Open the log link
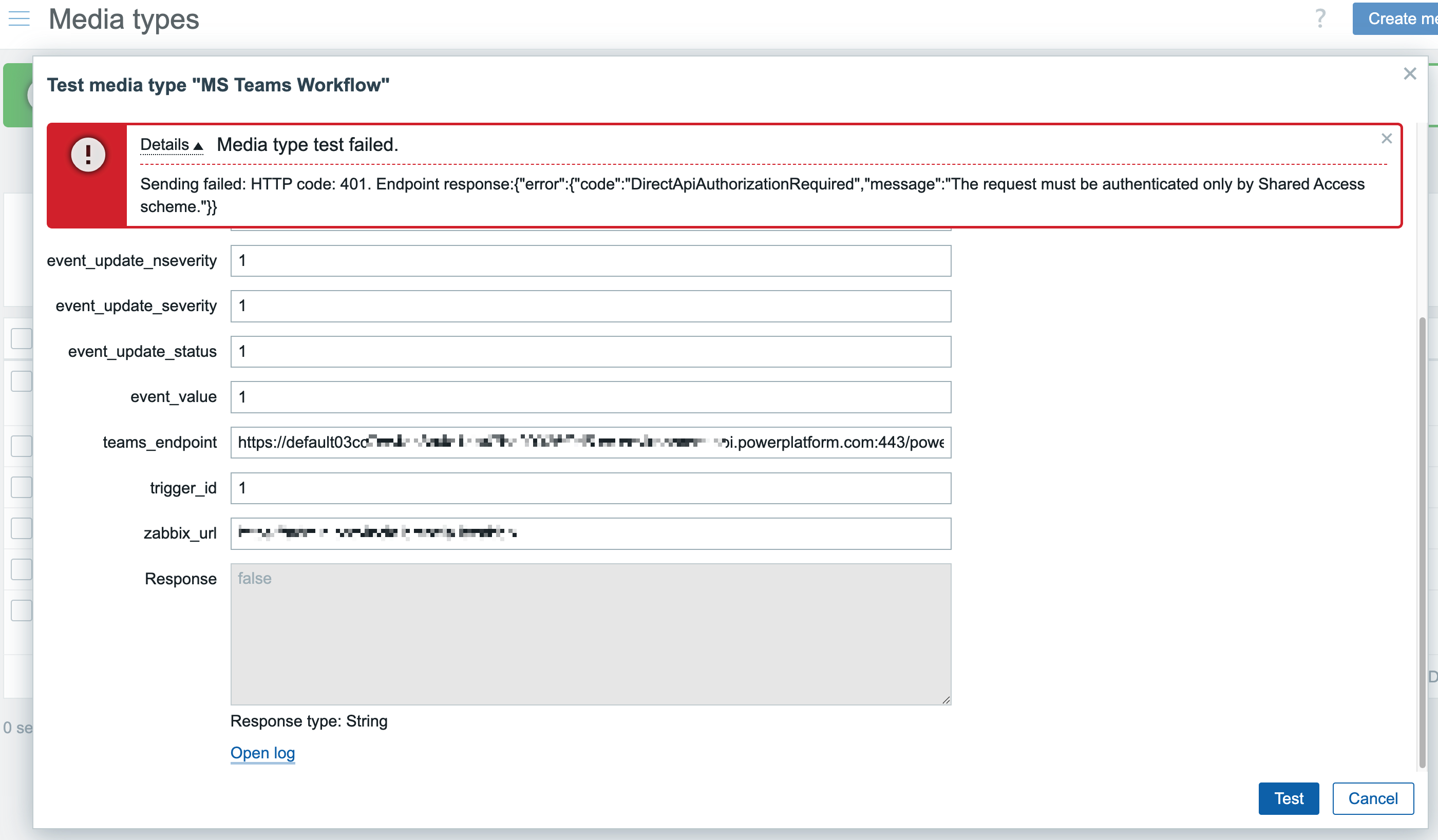1438x840 pixels. click(x=262, y=753)
